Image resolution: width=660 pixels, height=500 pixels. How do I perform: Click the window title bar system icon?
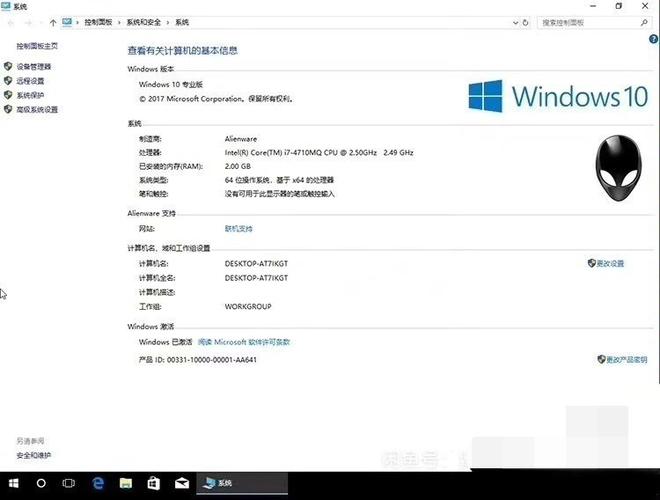click(x=6, y=6)
